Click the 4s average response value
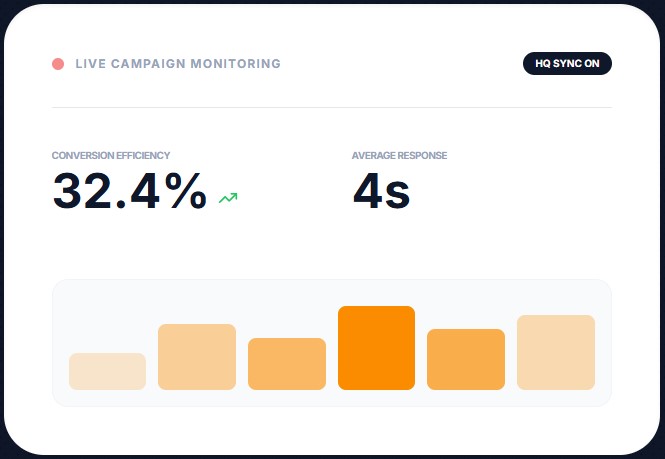665x459 pixels. (381, 190)
